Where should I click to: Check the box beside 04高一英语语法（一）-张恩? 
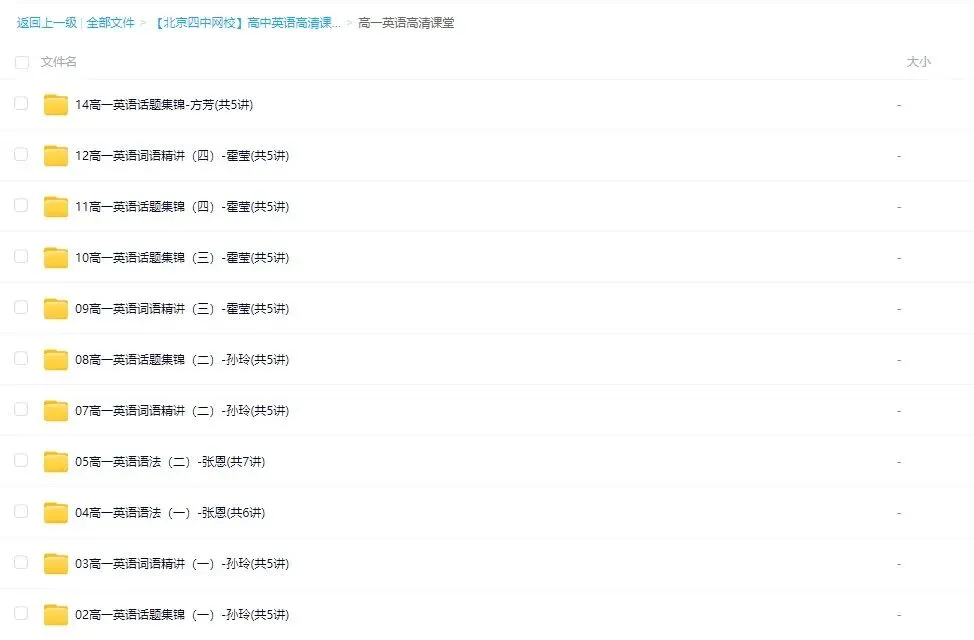(x=21, y=512)
